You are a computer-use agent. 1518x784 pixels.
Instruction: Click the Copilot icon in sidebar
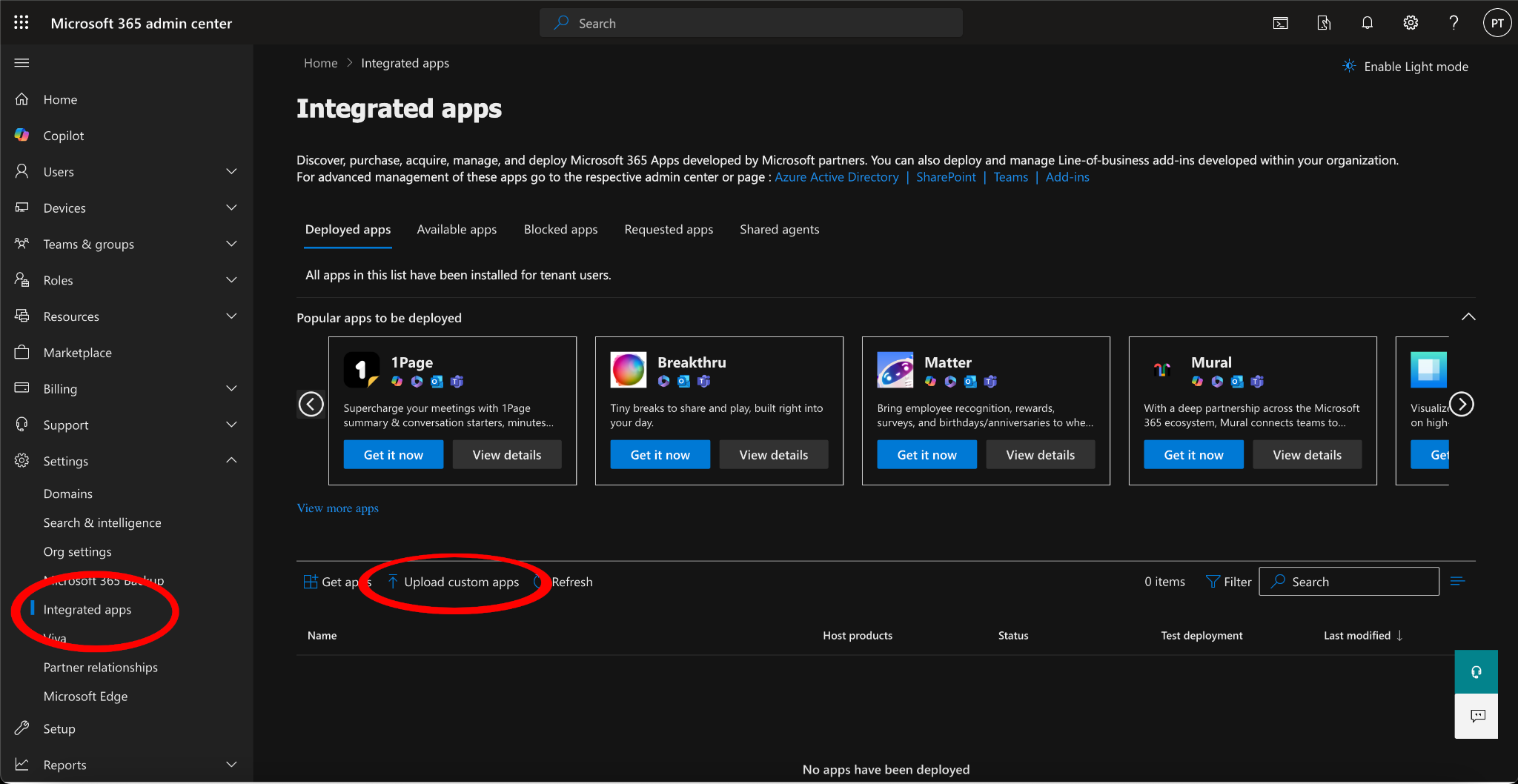pos(22,135)
